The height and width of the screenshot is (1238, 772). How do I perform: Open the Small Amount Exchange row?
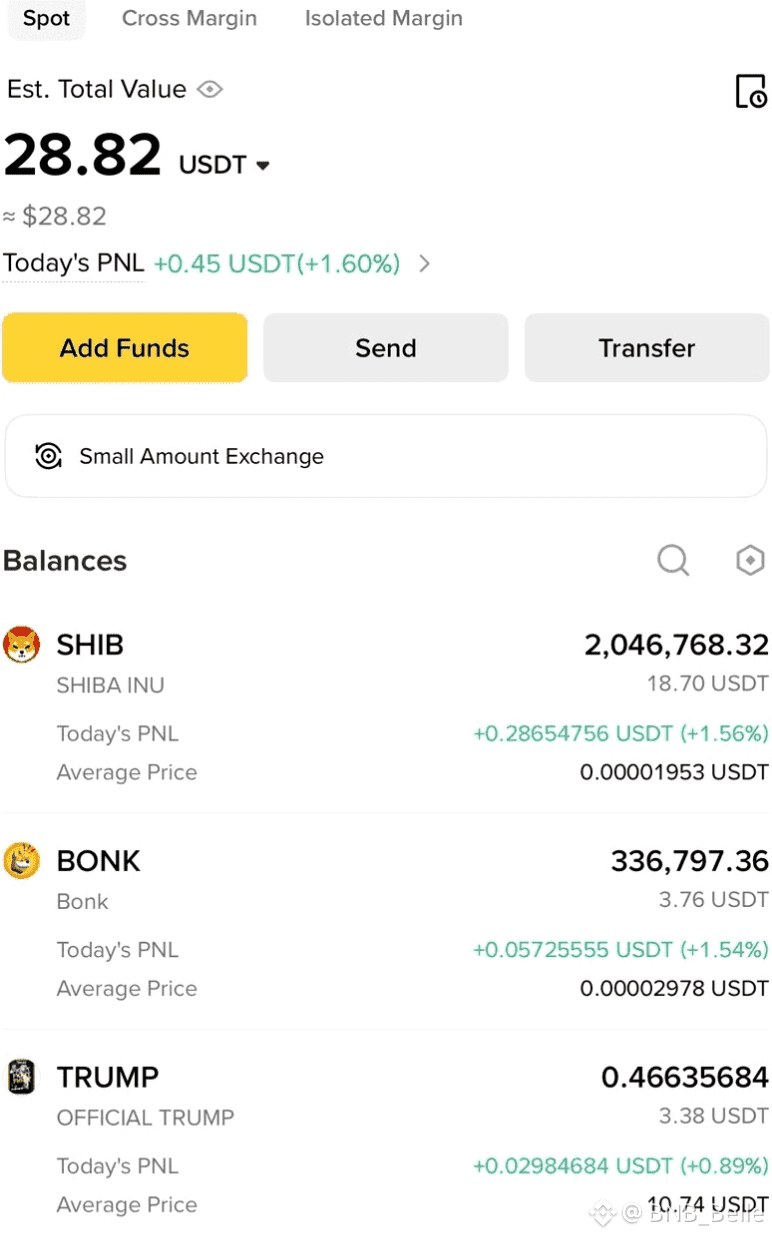[386, 456]
